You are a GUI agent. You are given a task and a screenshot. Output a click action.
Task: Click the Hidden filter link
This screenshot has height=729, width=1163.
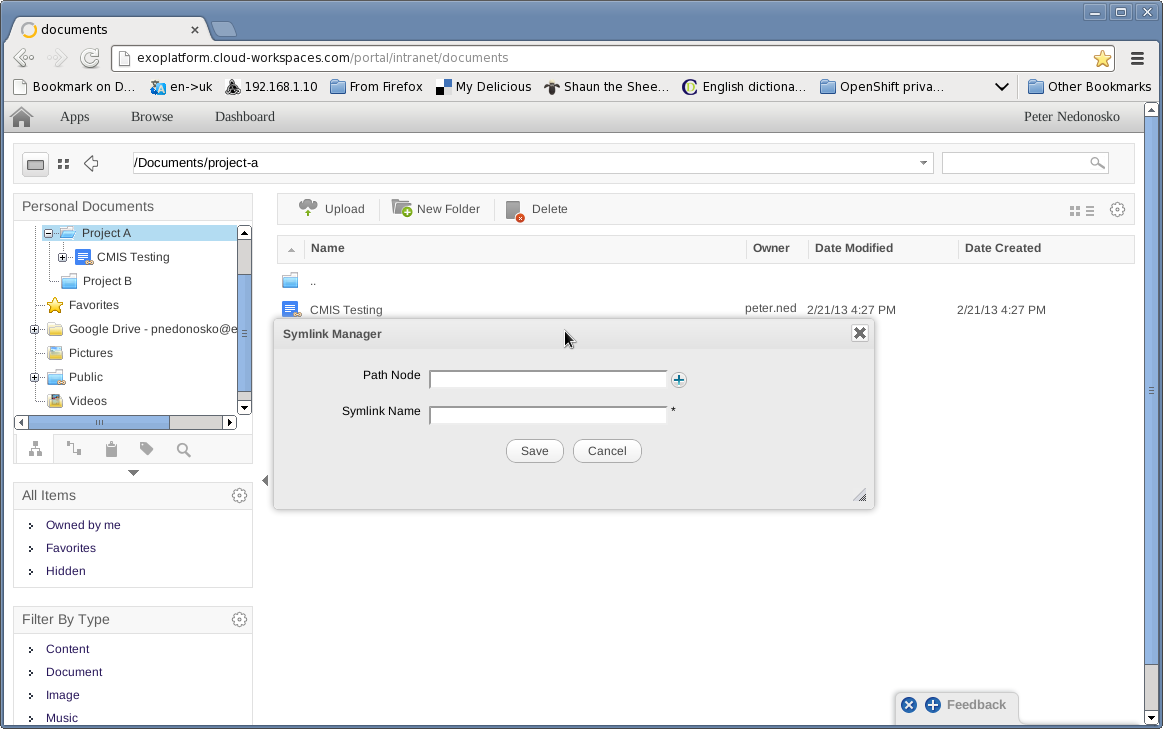tap(65, 571)
